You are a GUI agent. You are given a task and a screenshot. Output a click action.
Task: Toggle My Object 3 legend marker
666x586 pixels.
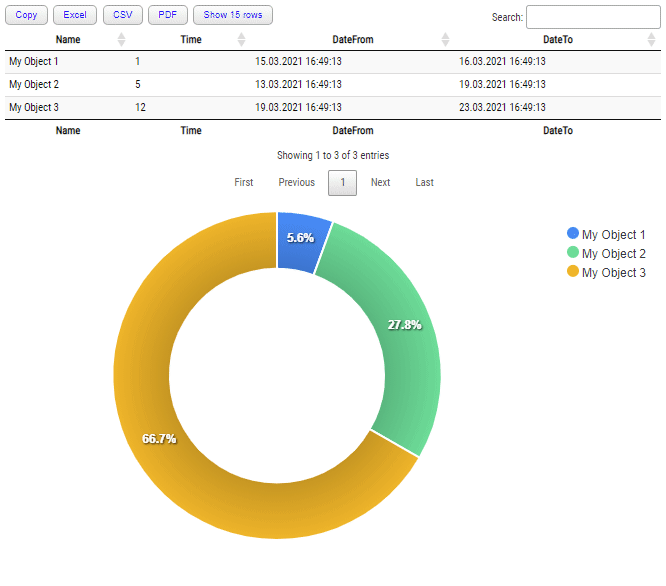(x=573, y=272)
